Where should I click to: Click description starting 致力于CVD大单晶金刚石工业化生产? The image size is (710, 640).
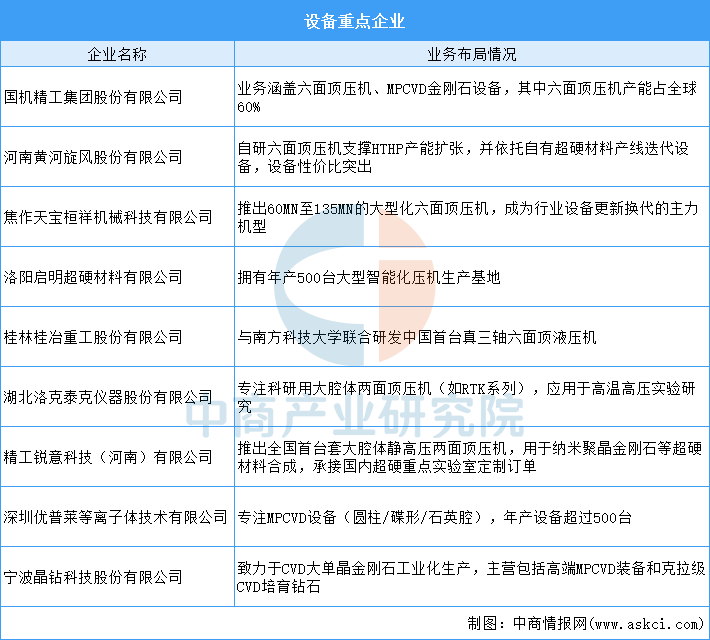tap(471, 577)
